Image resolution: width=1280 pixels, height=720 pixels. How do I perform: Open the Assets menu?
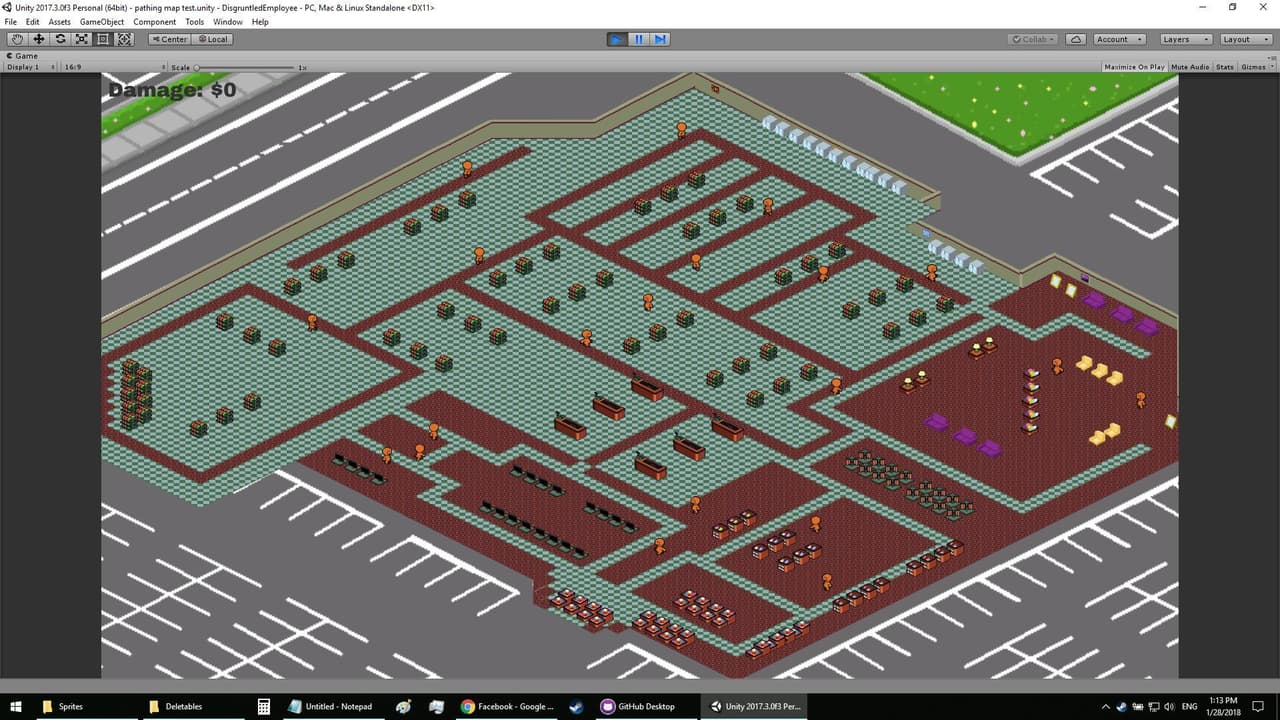click(x=60, y=22)
